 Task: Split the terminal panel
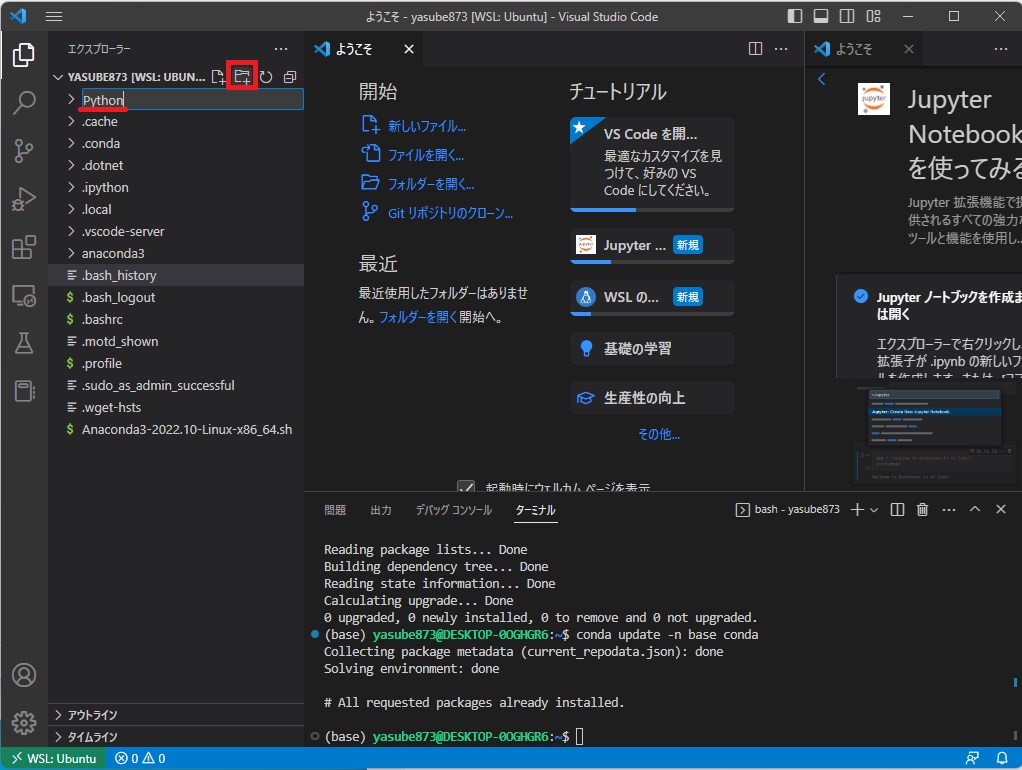pyautogui.click(x=898, y=510)
